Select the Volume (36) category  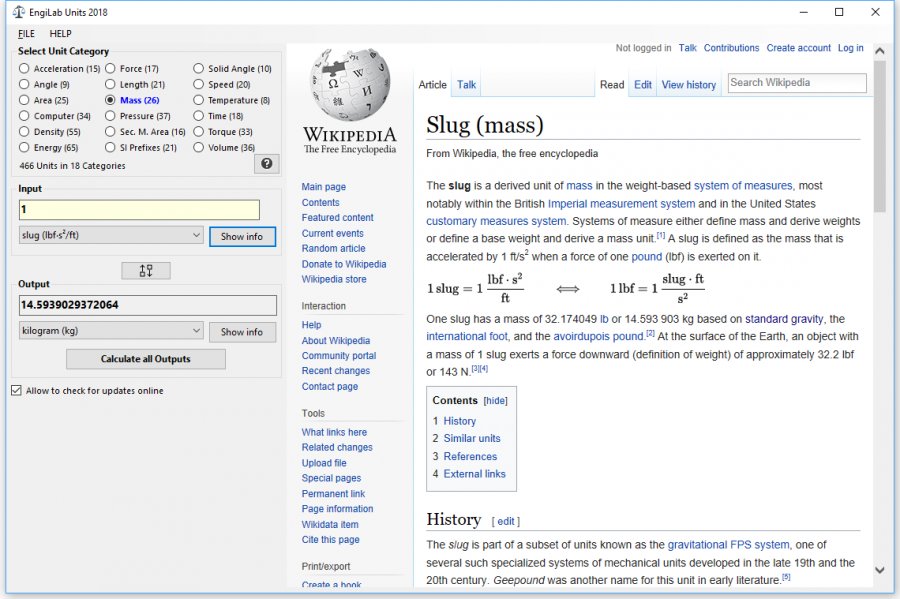click(224, 147)
